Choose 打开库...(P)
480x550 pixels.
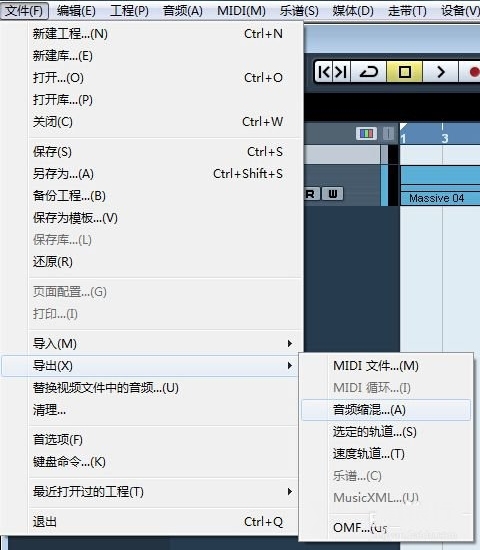152,100
